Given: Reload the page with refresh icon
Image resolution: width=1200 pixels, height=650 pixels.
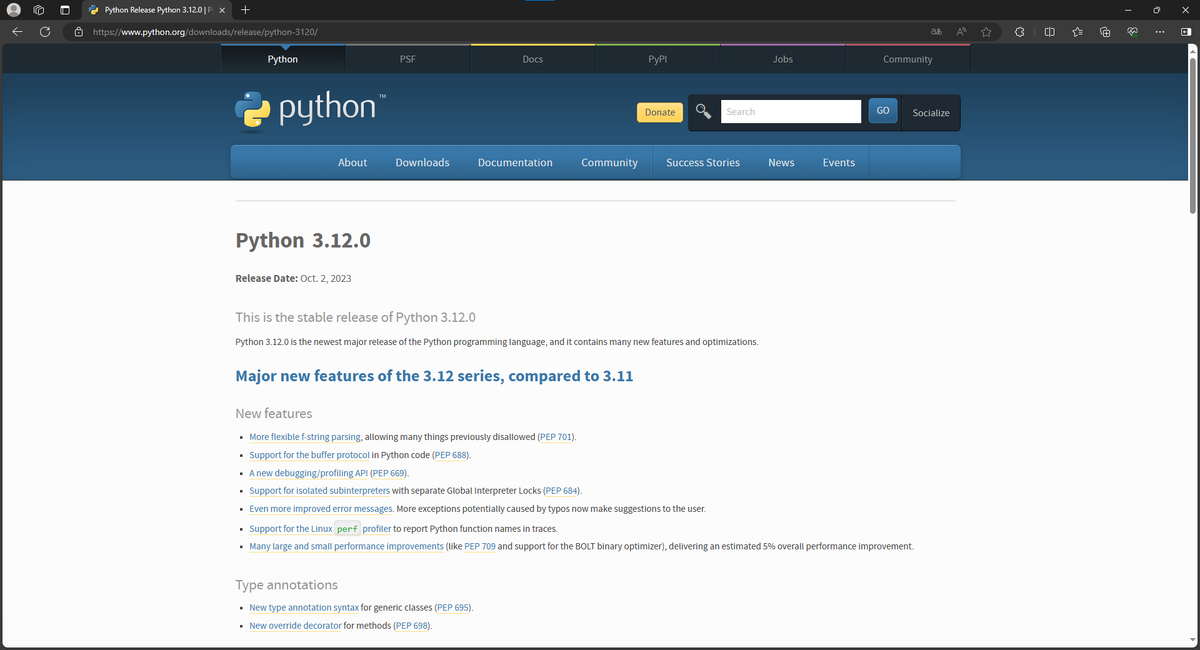Looking at the screenshot, I should pos(45,32).
